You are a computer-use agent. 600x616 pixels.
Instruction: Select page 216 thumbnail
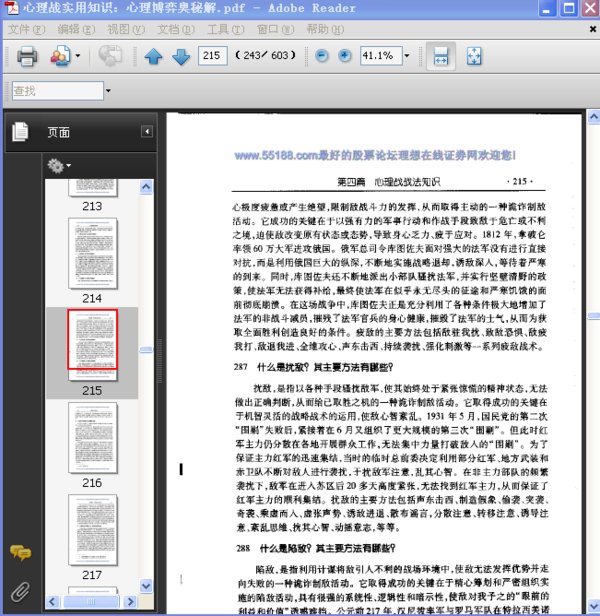coord(93,438)
